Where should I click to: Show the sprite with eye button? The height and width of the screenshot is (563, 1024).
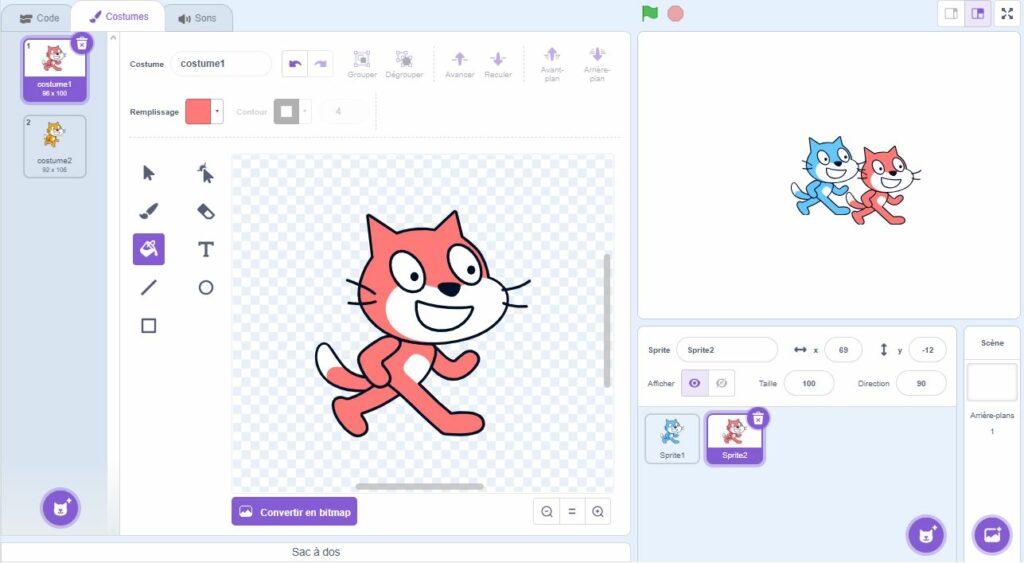694,383
